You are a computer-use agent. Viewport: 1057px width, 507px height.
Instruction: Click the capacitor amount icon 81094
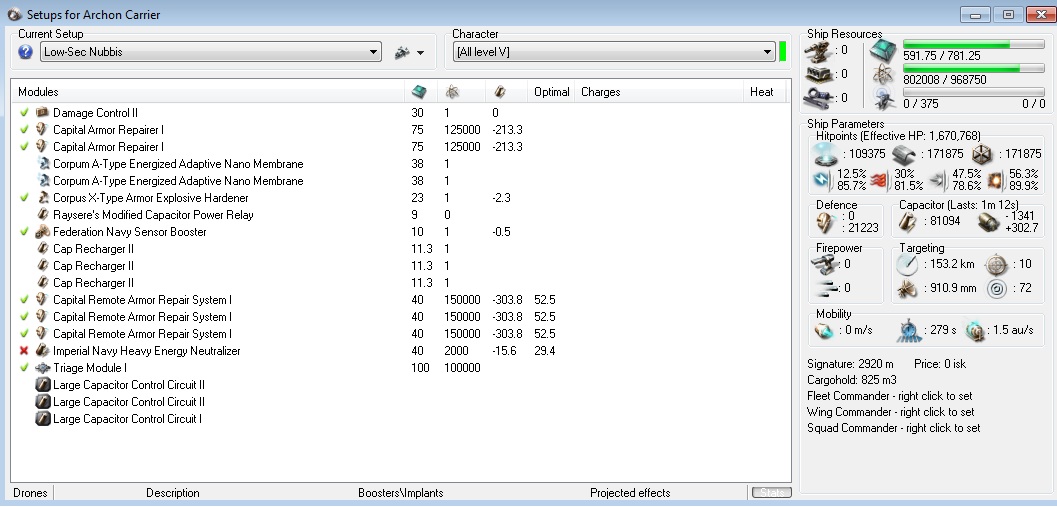[x=907, y=220]
